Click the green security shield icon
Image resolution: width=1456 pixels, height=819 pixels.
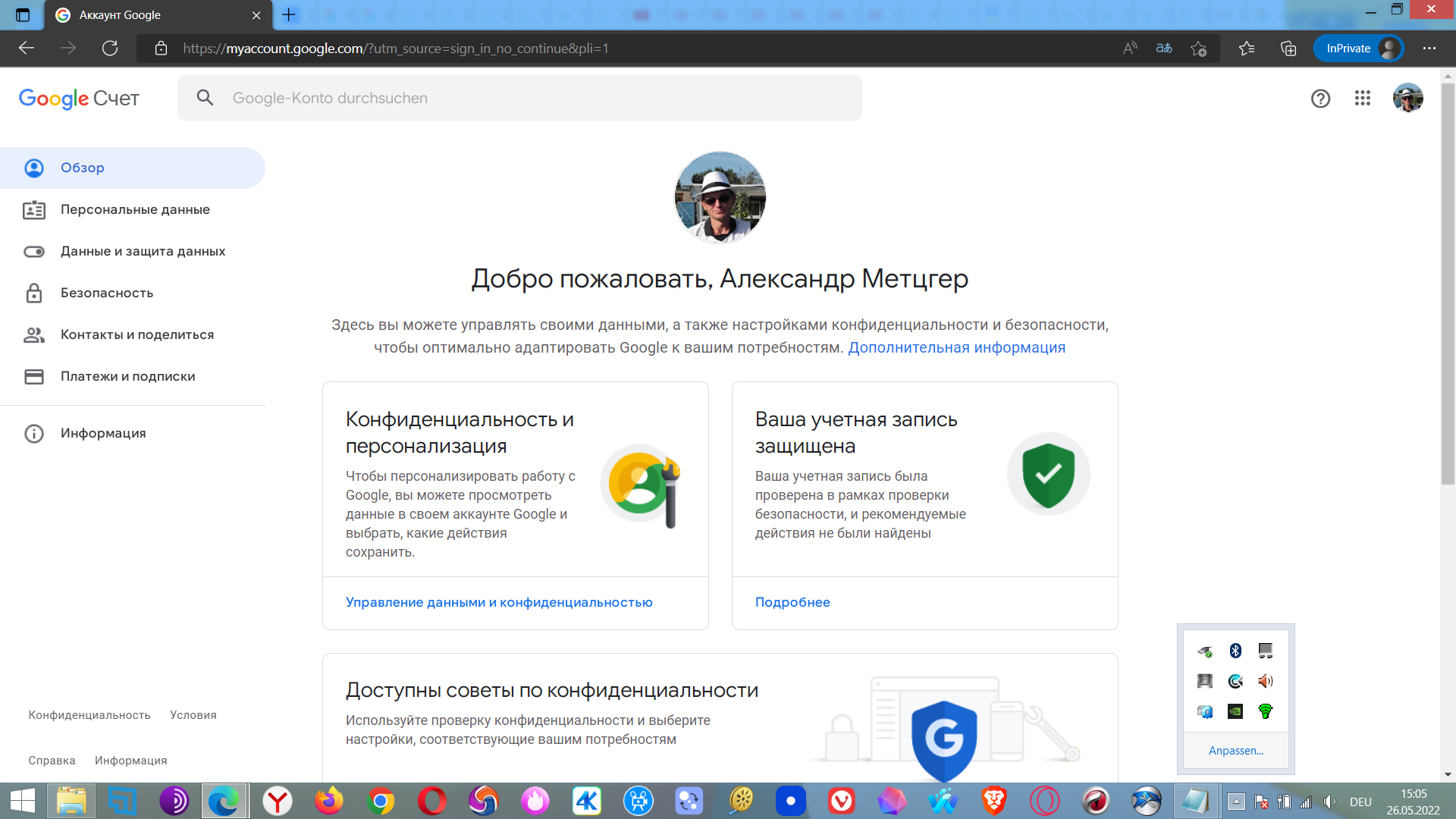(1048, 475)
